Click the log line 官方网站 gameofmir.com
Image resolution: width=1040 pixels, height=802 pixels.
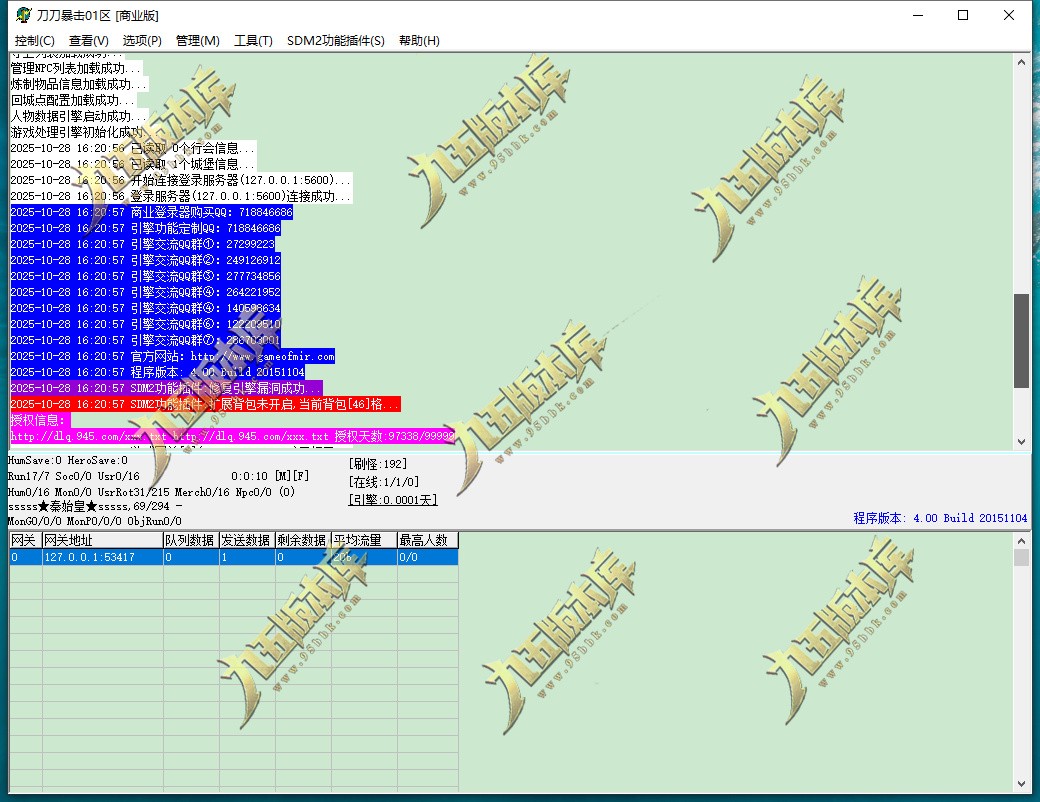click(x=172, y=356)
